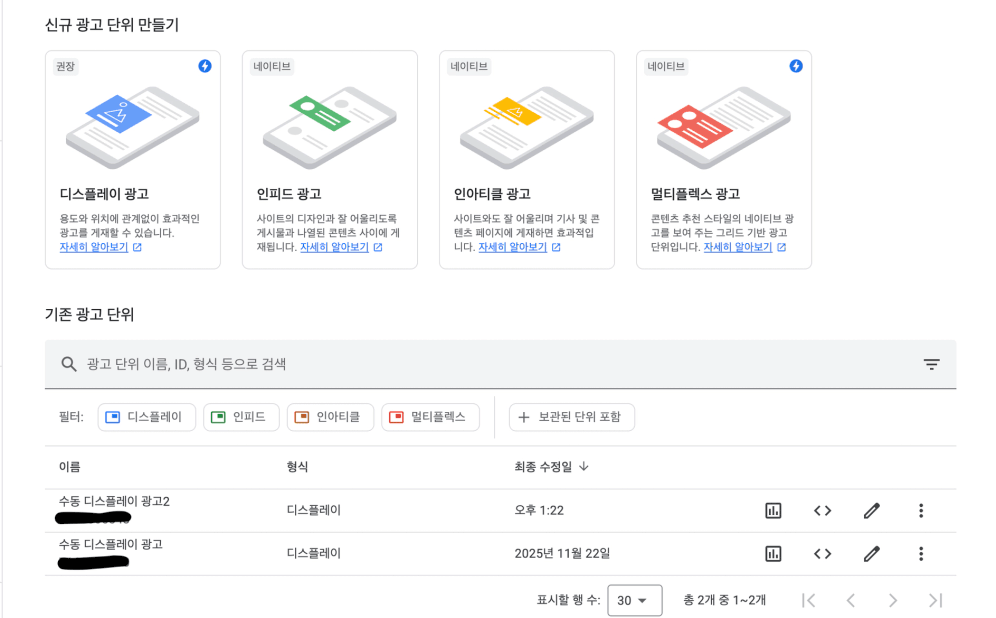This screenshot has height=618, width=996.
Task: Toggle the 디스플레이 filter chip
Action: (x=146, y=417)
